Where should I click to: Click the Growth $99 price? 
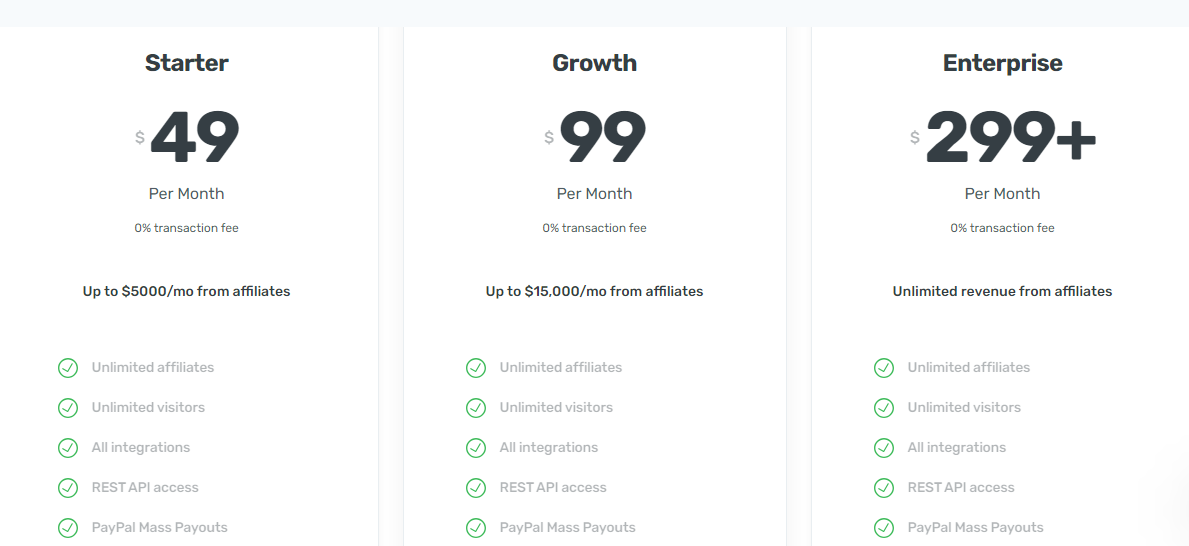tap(602, 137)
